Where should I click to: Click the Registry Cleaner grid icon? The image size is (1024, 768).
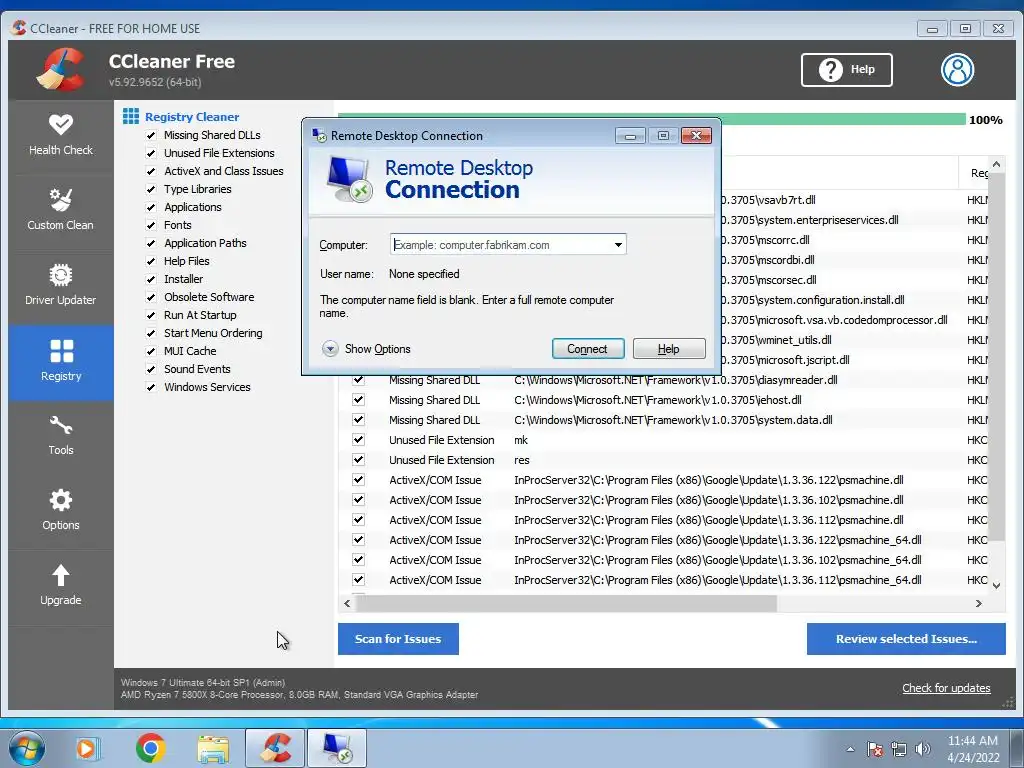pos(131,116)
